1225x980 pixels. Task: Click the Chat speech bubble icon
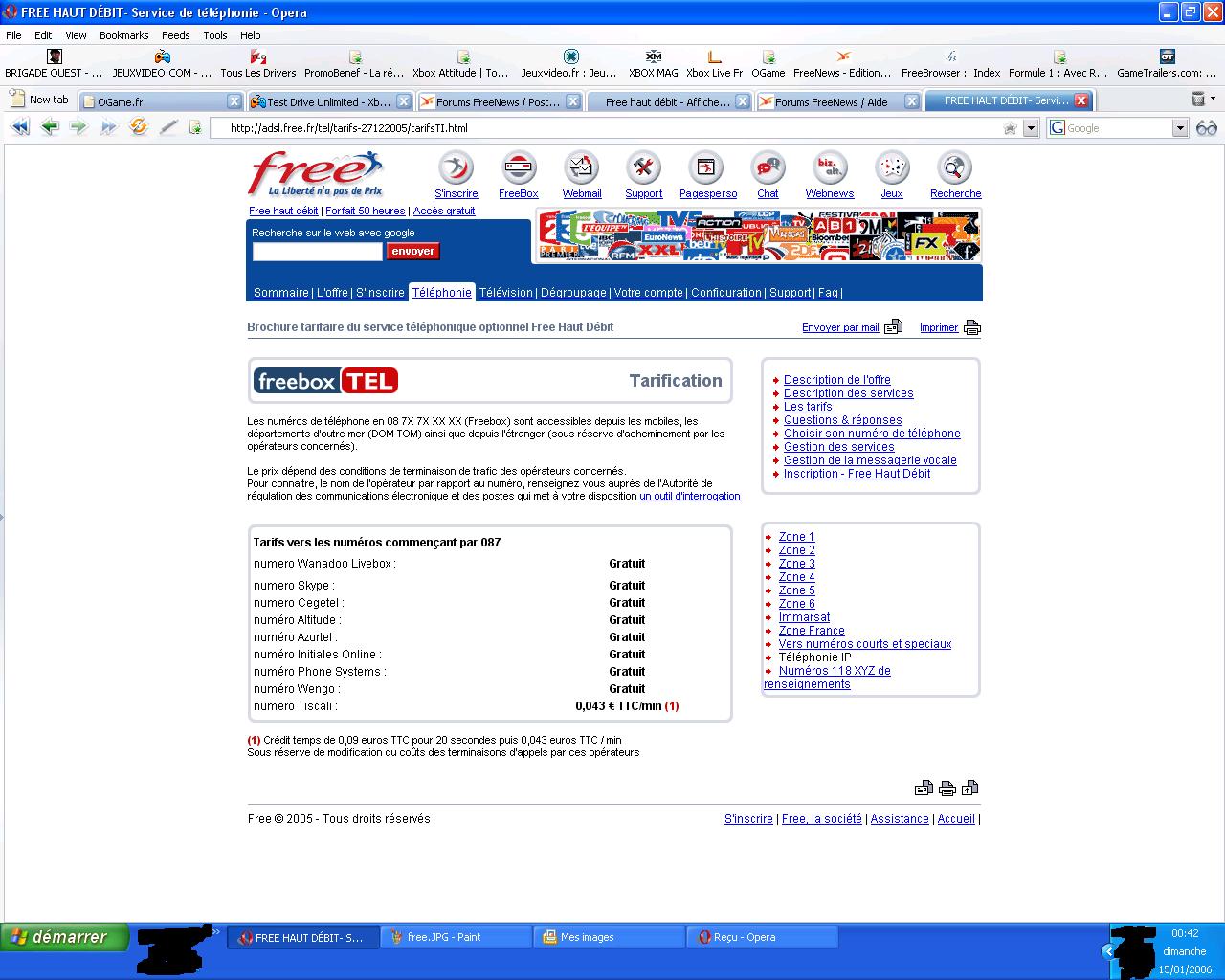coord(768,168)
